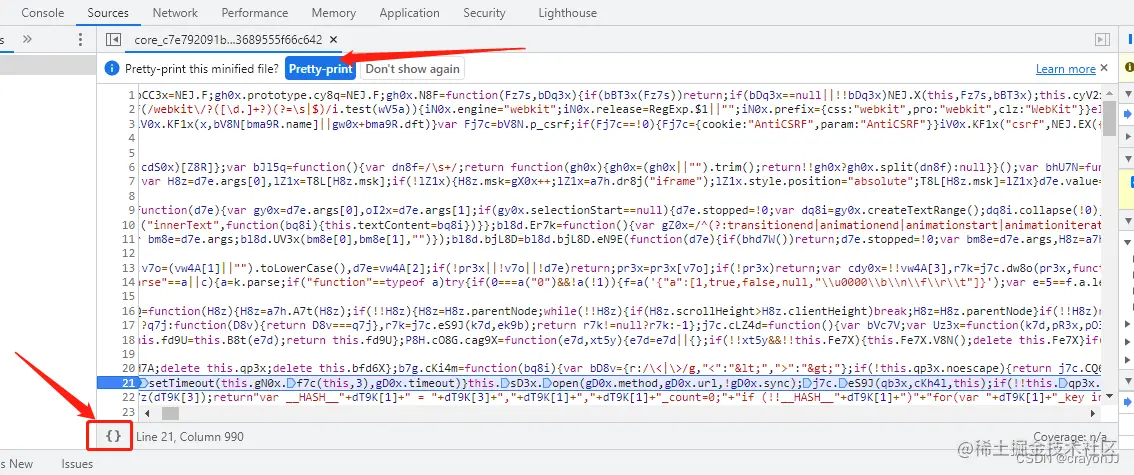1134x475 pixels.
Task: Show more navigator tabs chevron
Action: tap(27, 39)
